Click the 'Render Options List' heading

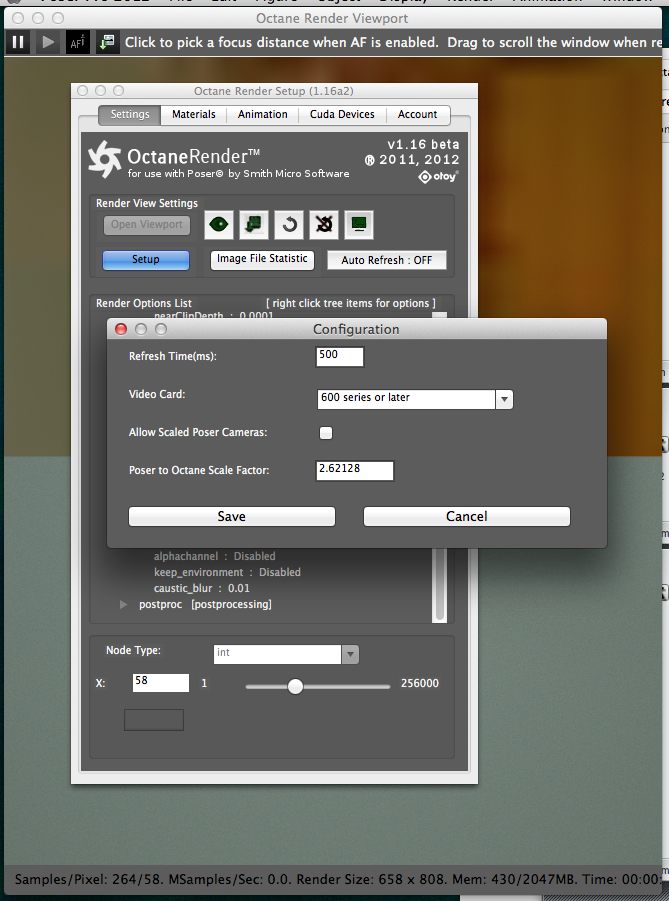pyautogui.click(x=144, y=303)
